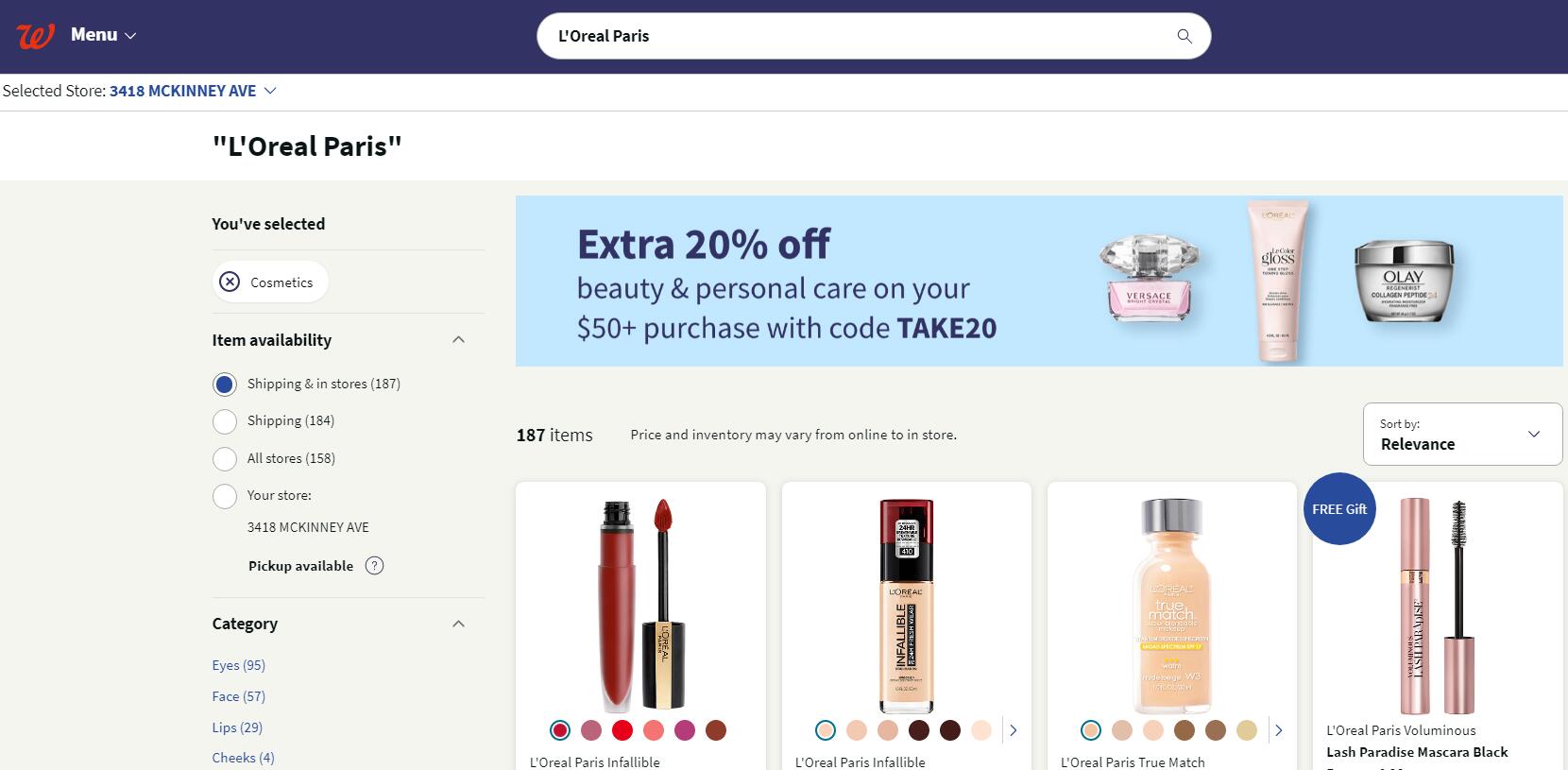Show more True Match shades arrow

coord(1278,730)
